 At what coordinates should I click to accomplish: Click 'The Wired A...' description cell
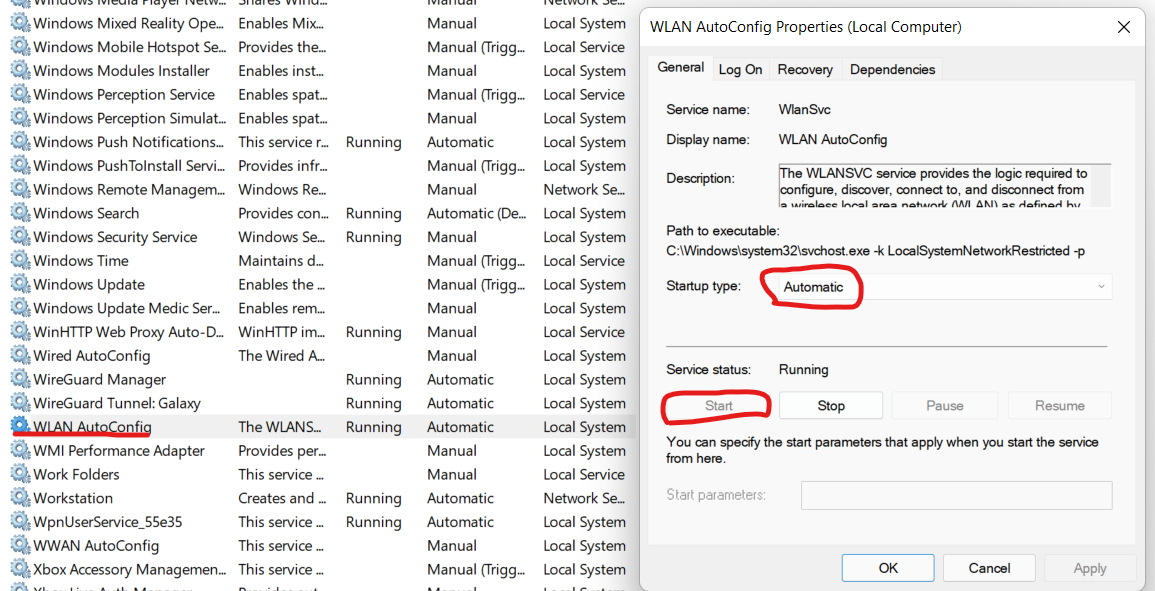point(282,356)
